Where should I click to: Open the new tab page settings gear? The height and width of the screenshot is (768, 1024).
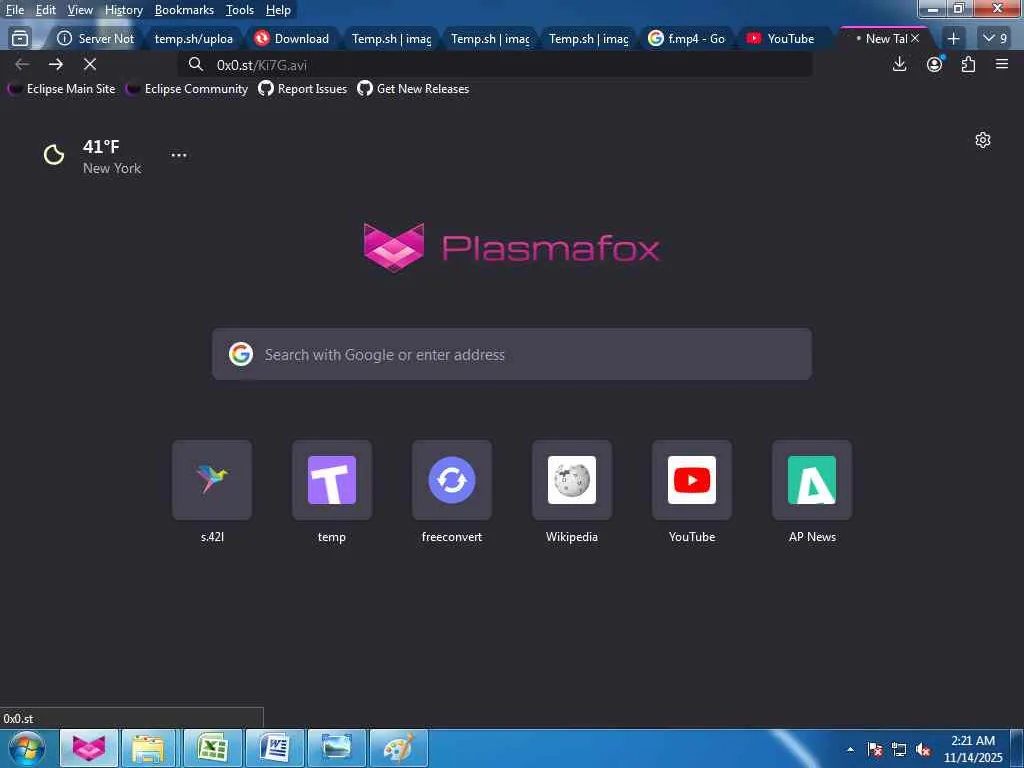point(983,140)
